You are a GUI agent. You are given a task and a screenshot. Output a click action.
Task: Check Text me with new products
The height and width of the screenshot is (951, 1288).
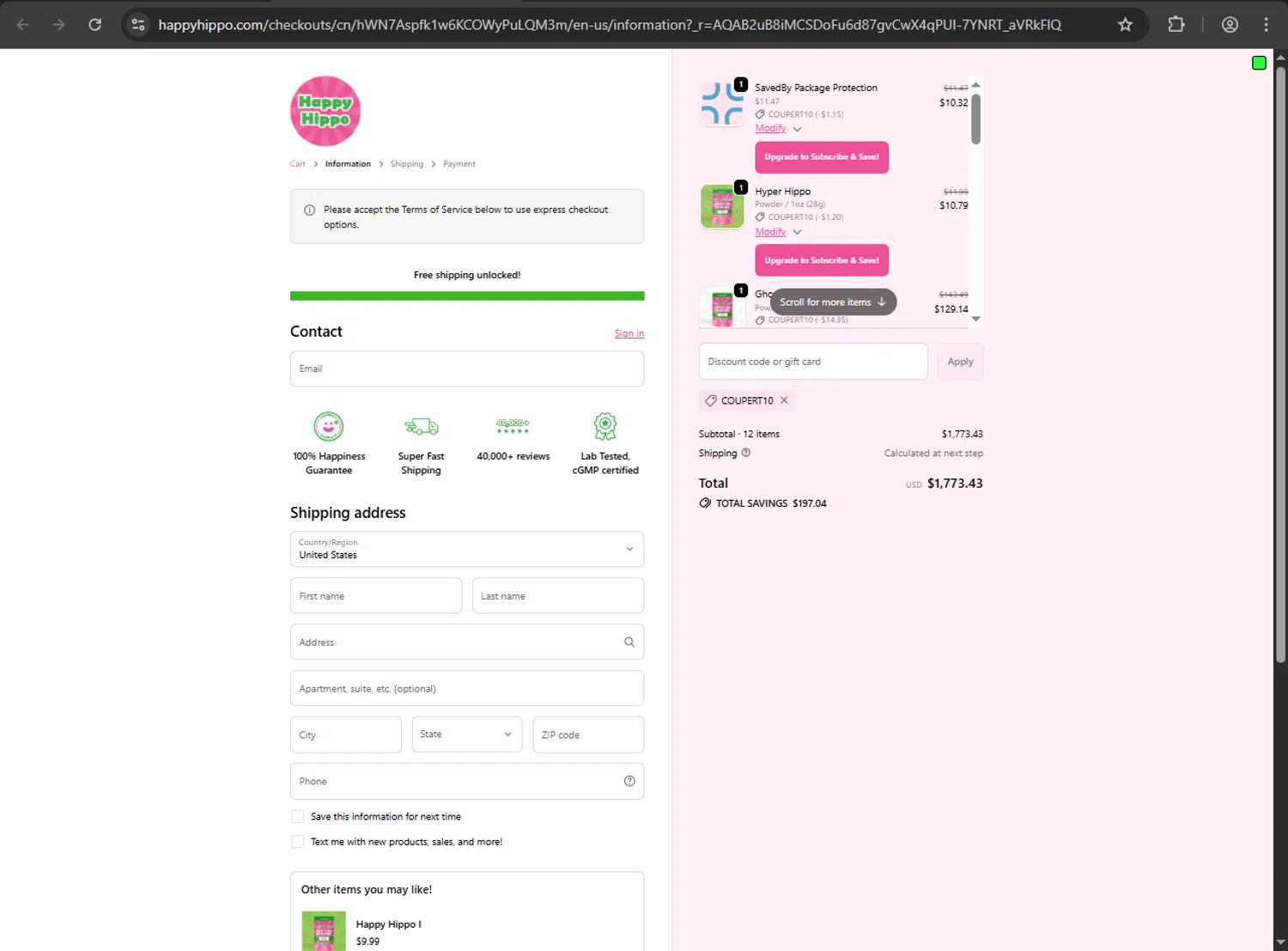pos(298,842)
